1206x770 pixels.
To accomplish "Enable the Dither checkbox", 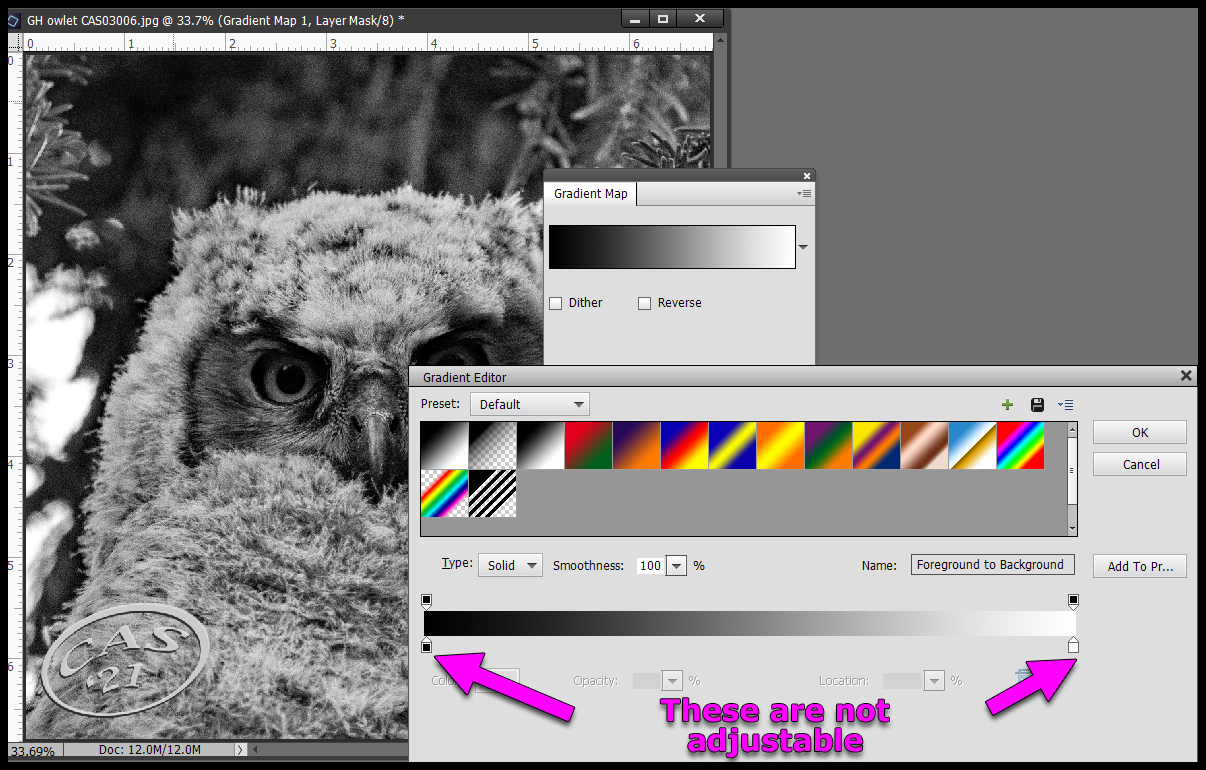I will click(556, 303).
